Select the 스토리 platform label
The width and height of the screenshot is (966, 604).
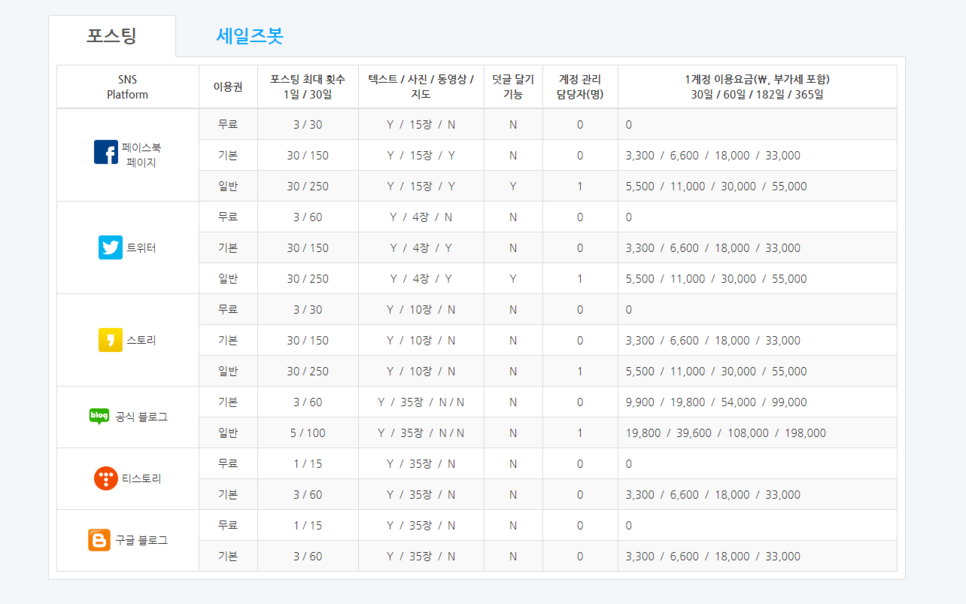[x=141, y=340]
